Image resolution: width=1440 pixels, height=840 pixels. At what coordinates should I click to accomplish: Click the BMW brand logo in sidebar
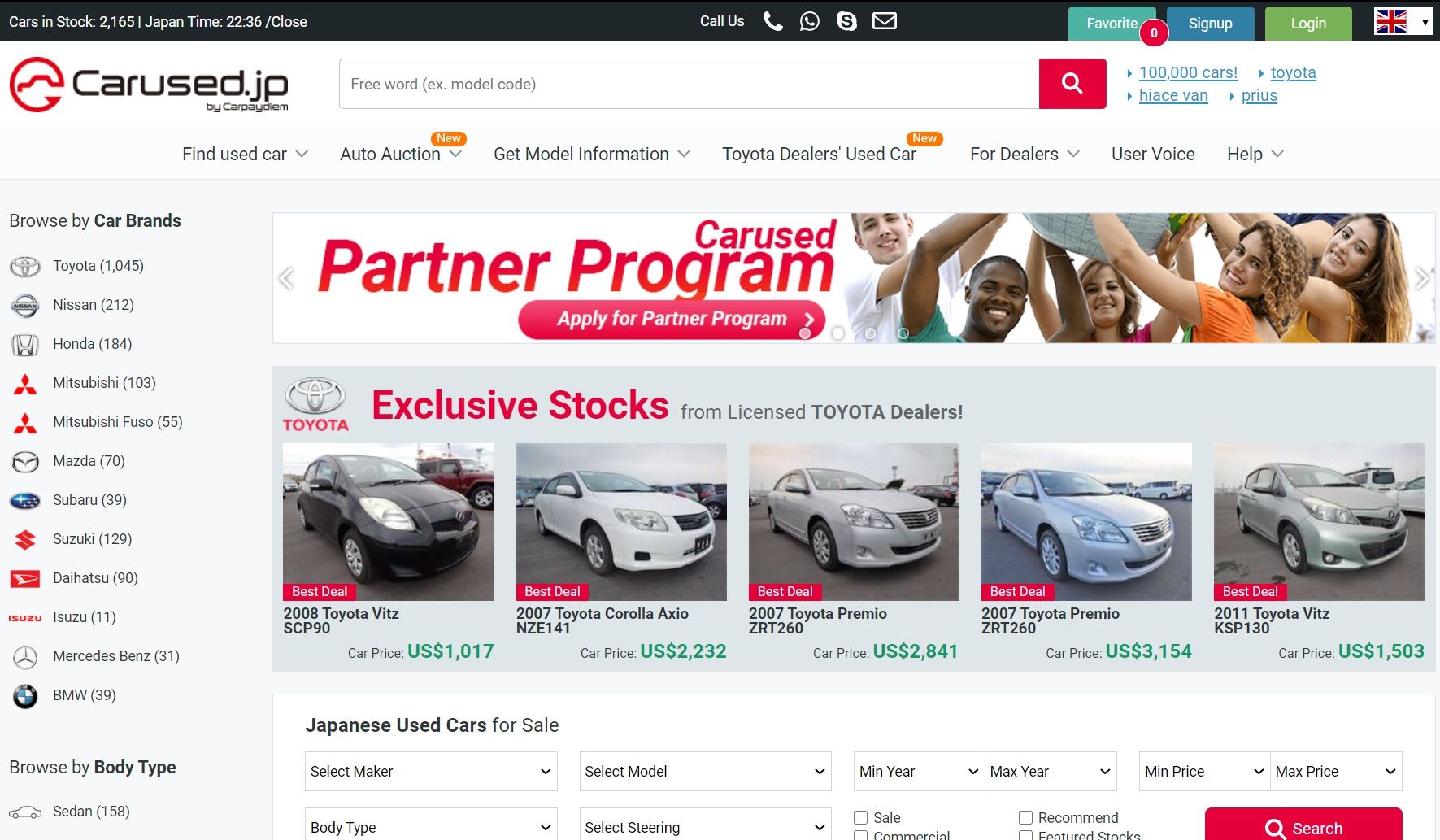coord(25,696)
